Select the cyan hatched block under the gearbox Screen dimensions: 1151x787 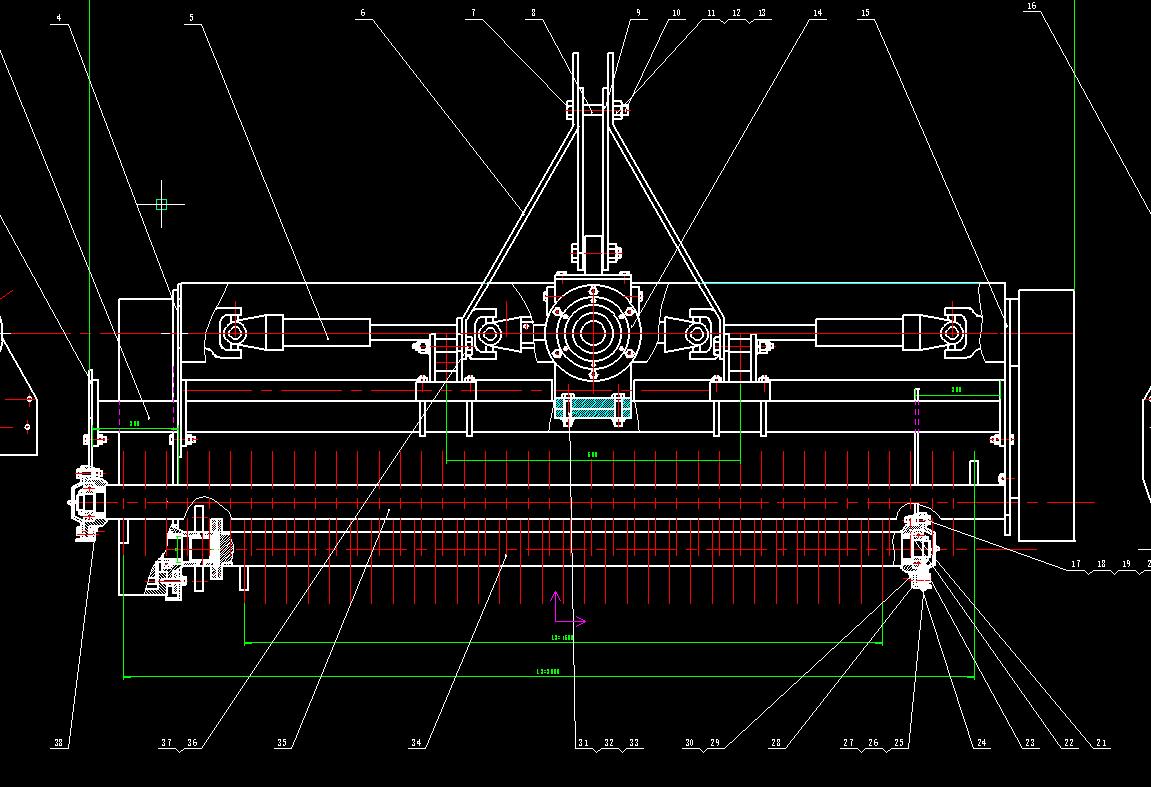(x=593, y=407)
